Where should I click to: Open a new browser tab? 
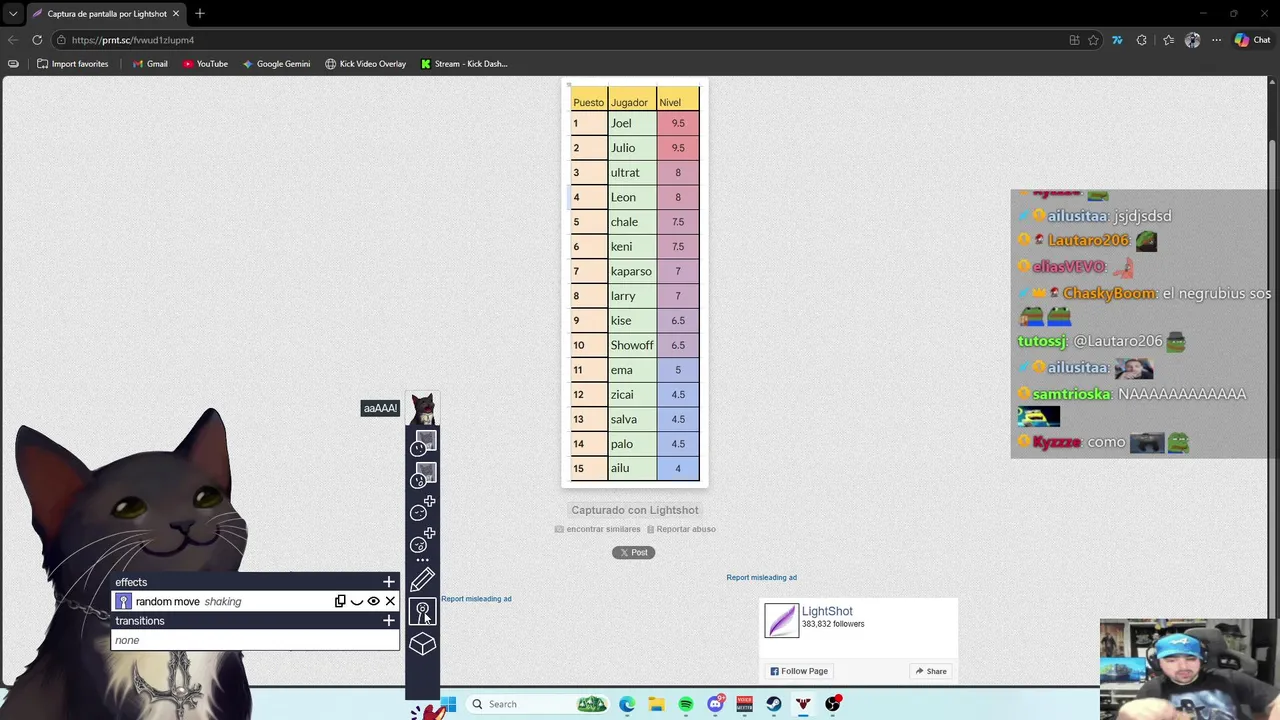pos(200,14)
